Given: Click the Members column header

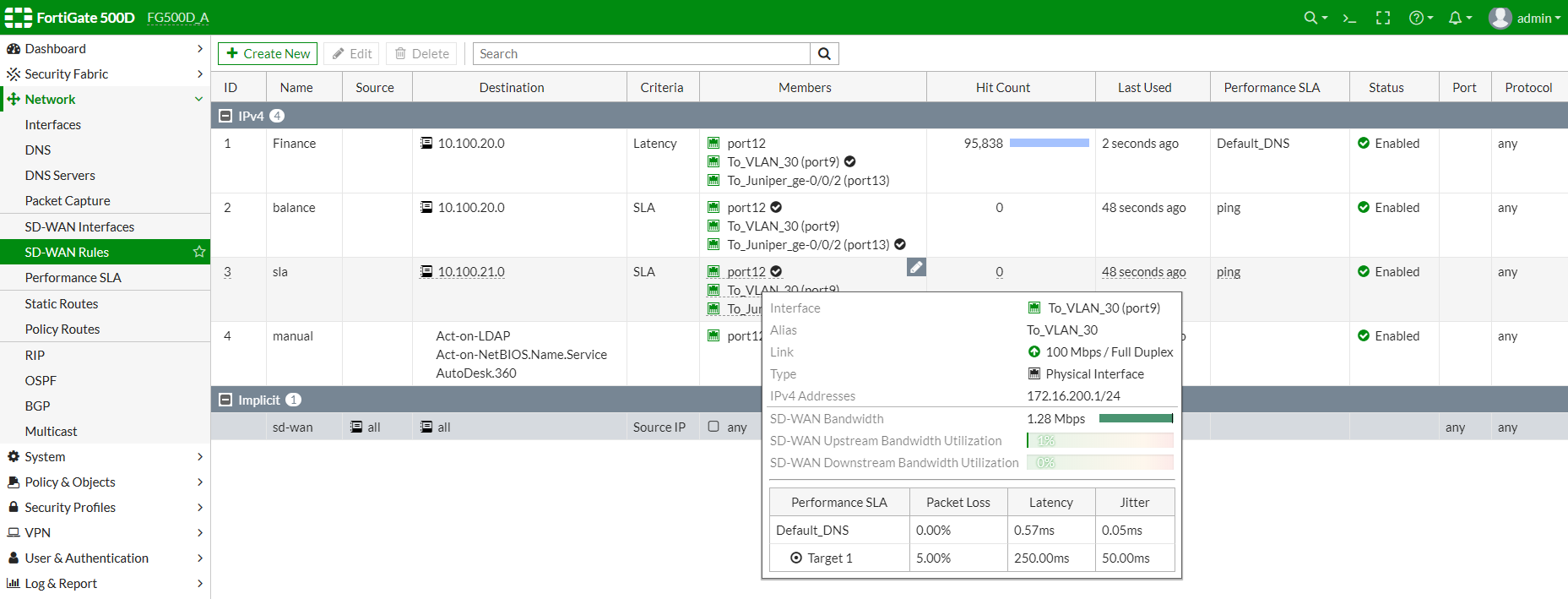Looking at the screenshot, I should (x=805, y=88).
